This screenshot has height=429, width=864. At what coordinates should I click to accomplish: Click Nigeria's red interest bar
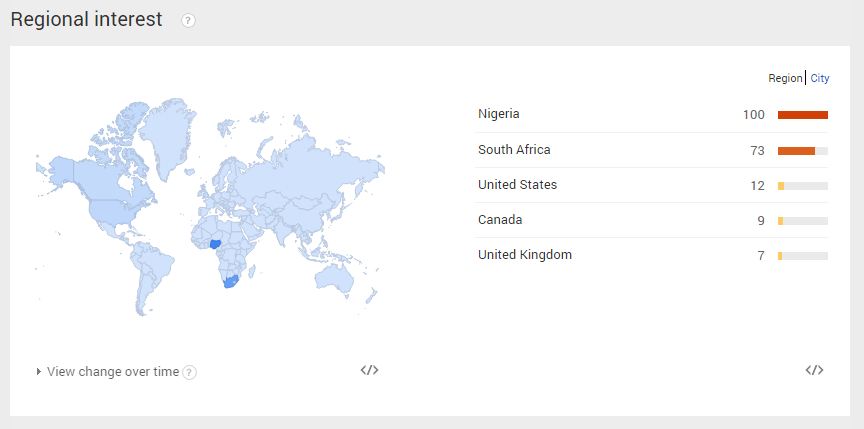point(802,115)
